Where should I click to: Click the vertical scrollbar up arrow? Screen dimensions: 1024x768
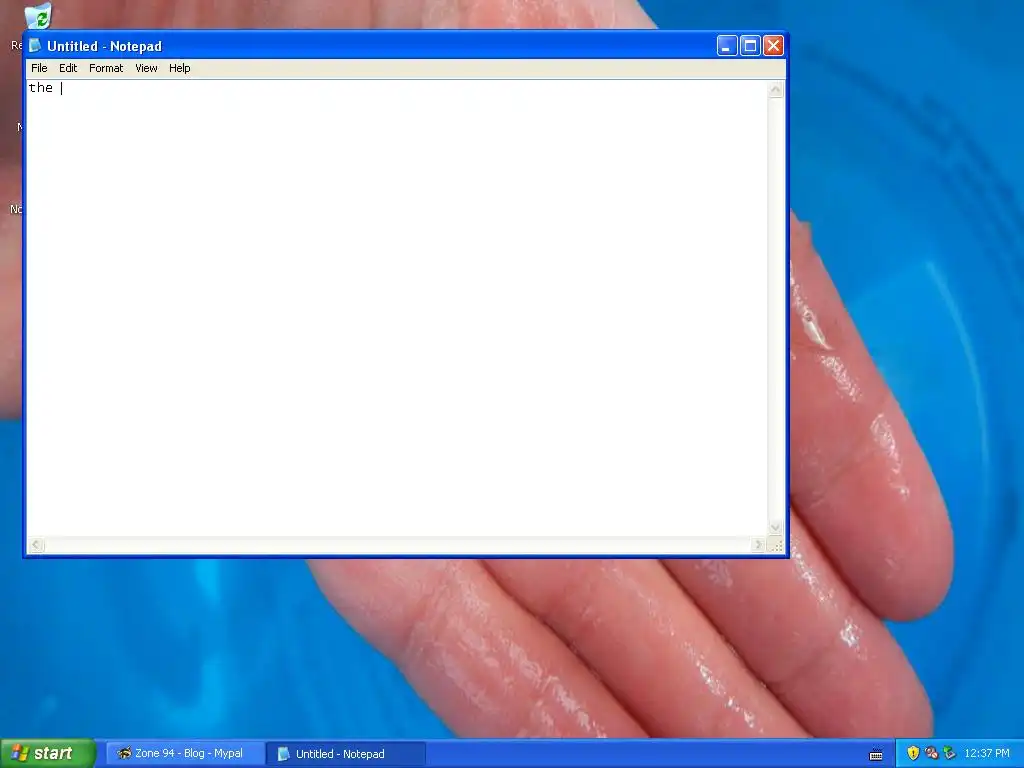point(775,89)
